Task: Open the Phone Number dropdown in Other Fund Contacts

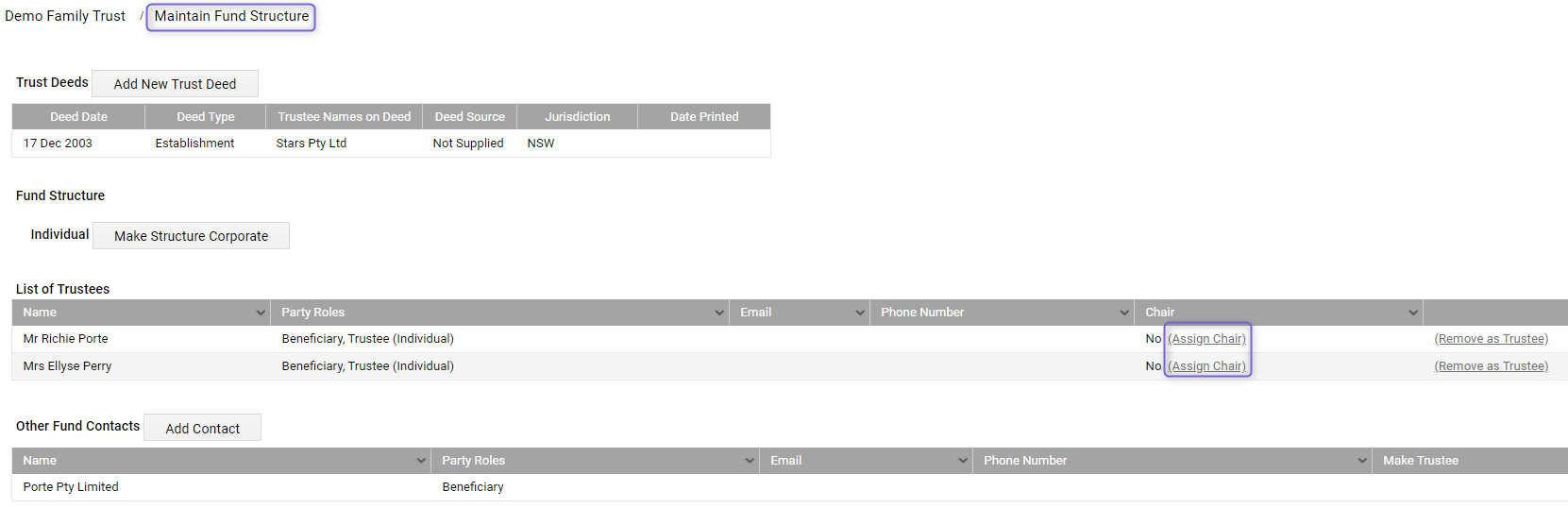Action: 1362,461
